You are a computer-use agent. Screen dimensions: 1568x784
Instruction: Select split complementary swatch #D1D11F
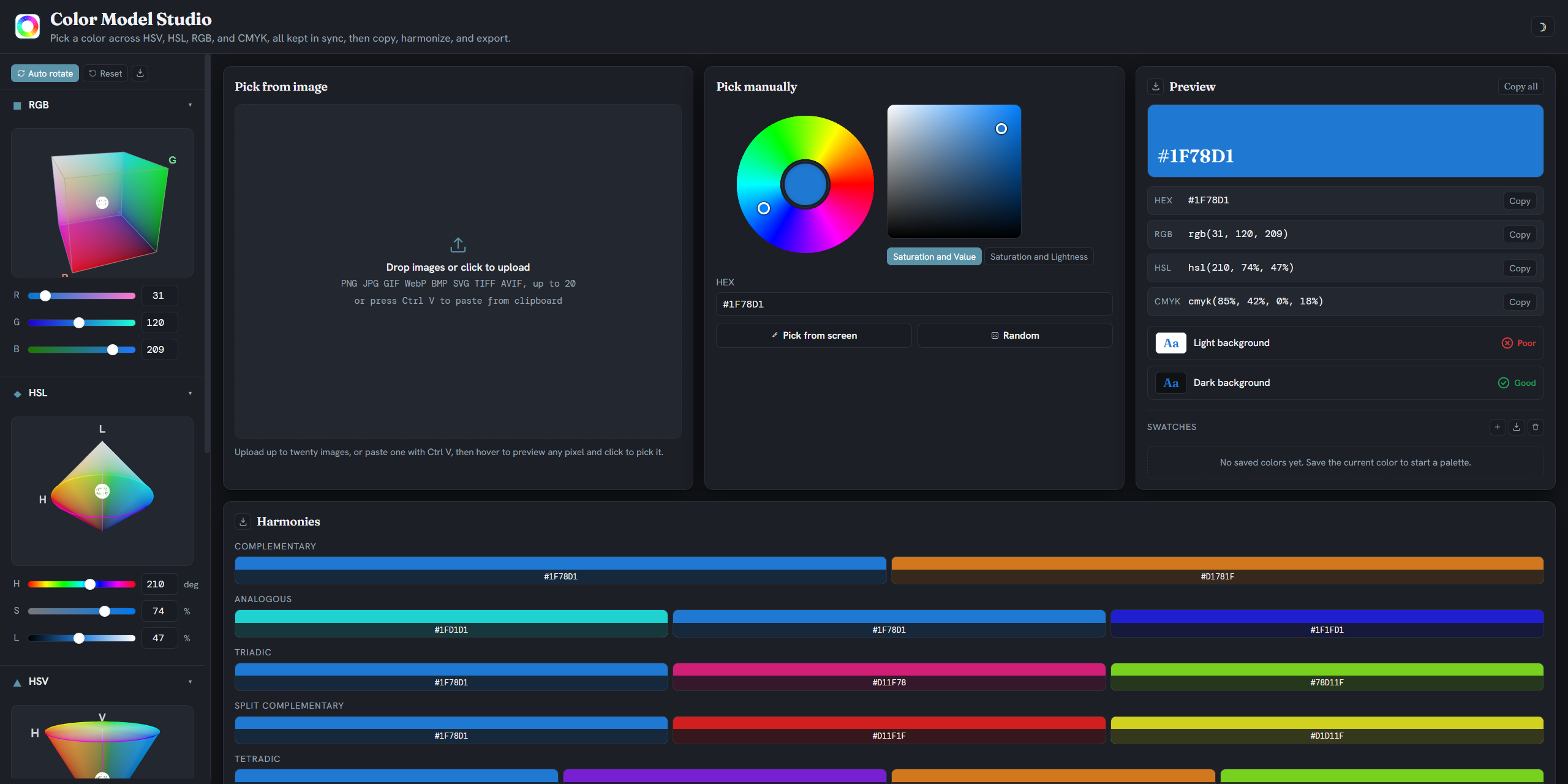1327,730
